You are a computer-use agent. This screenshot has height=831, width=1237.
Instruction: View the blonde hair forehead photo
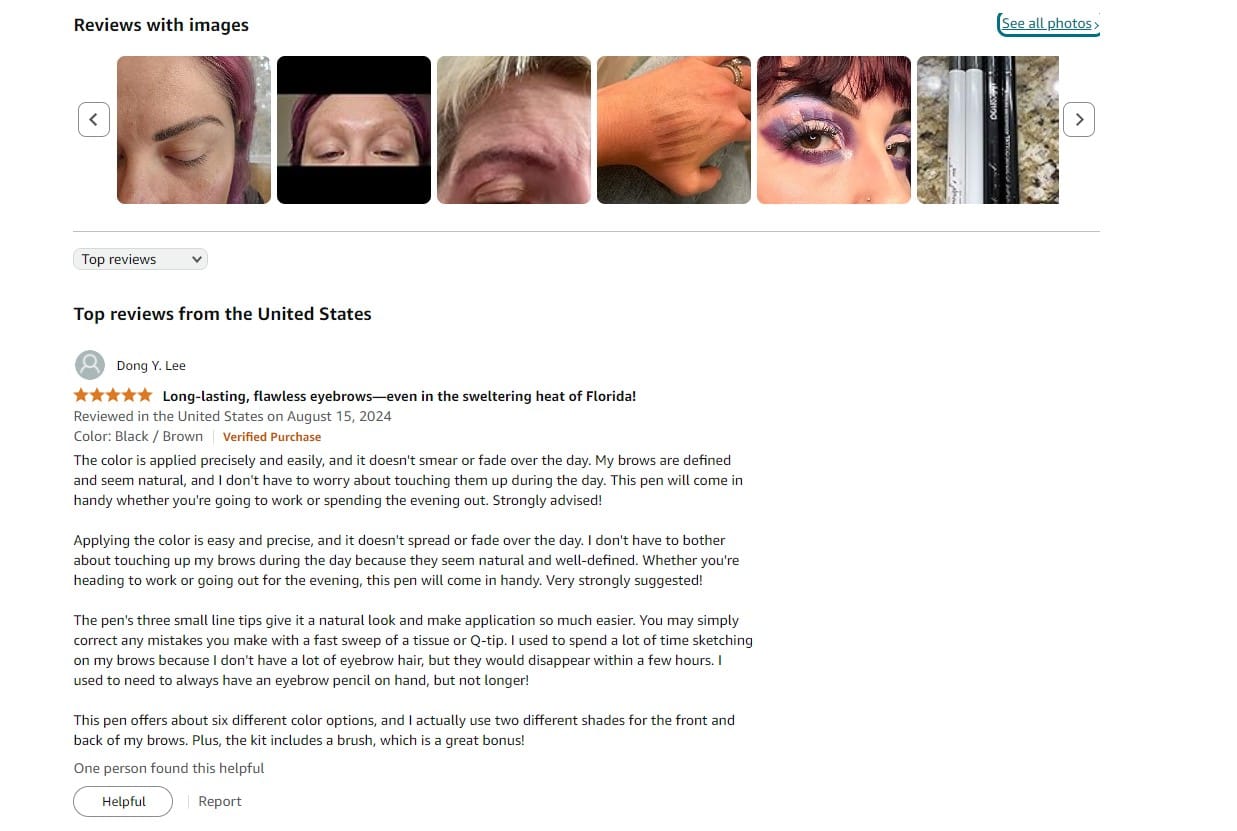coord(514,130)
